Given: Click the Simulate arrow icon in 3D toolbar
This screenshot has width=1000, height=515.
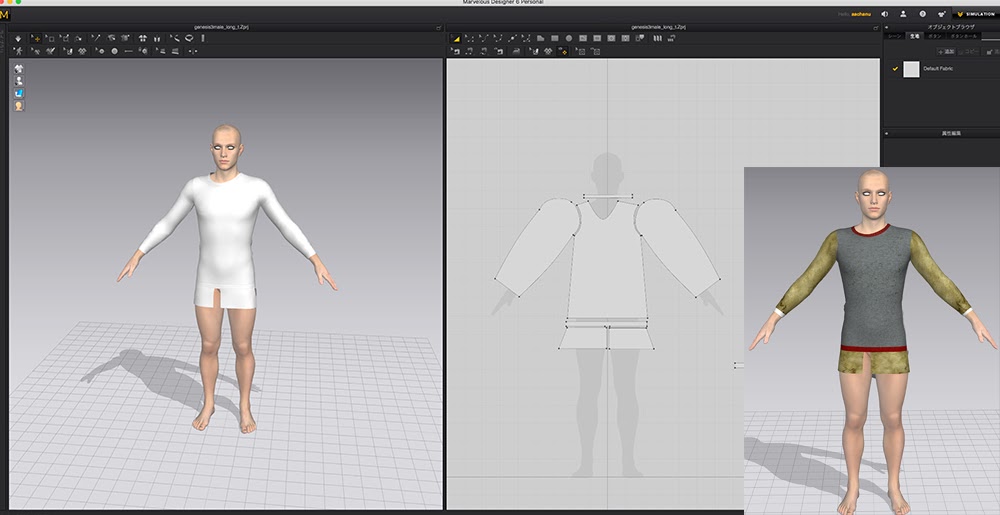Looking at the screenshot, I should 18,38.
